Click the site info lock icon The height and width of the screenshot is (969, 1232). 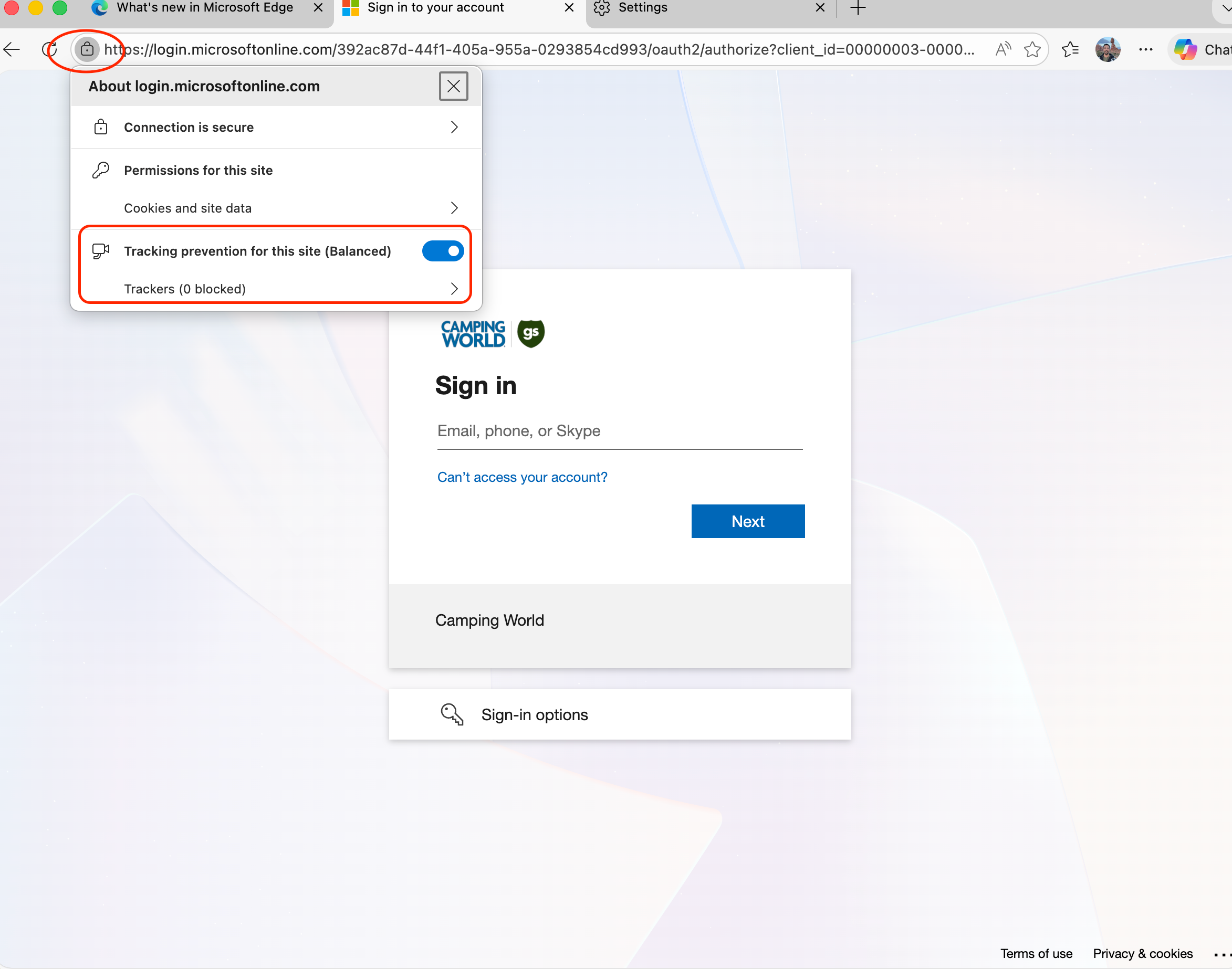coord(87,50)
